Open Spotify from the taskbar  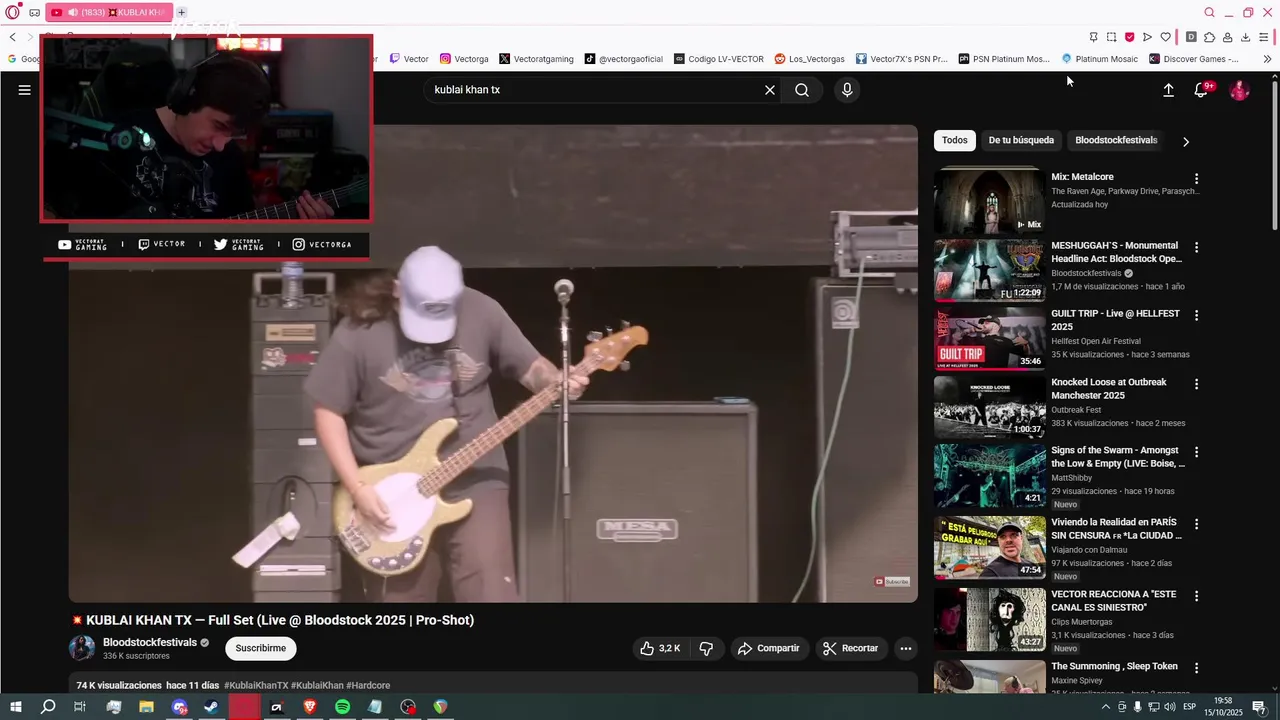(342, 707)
